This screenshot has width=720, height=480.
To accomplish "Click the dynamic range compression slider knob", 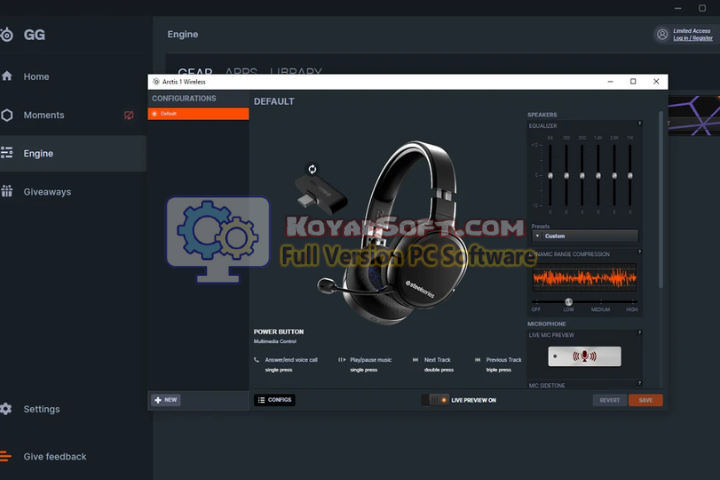I will click(x=568, y=302).
